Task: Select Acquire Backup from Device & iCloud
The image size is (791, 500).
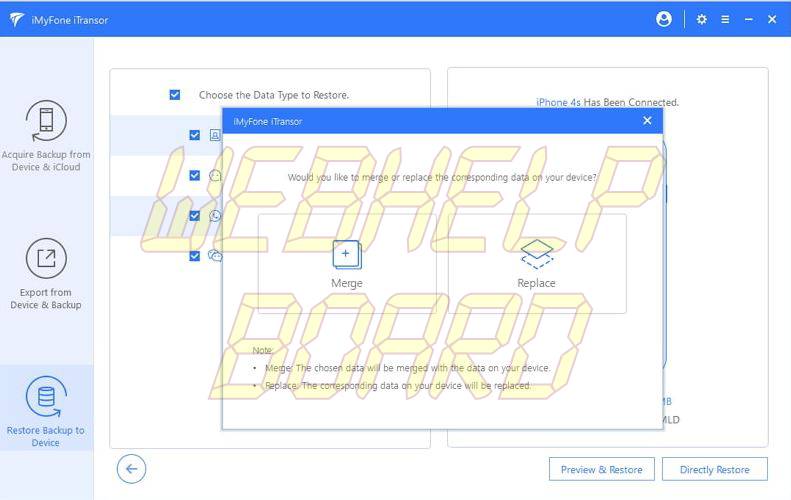Action: coord(46,136)
